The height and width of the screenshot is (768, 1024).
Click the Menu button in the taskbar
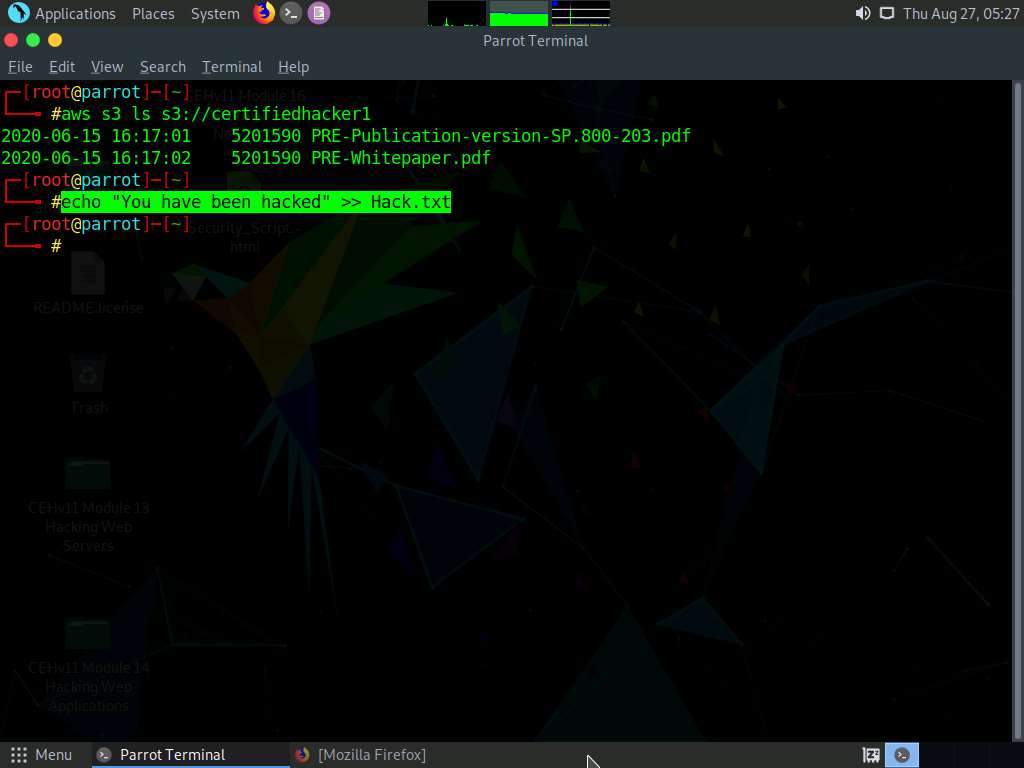[x=42, y=755]
